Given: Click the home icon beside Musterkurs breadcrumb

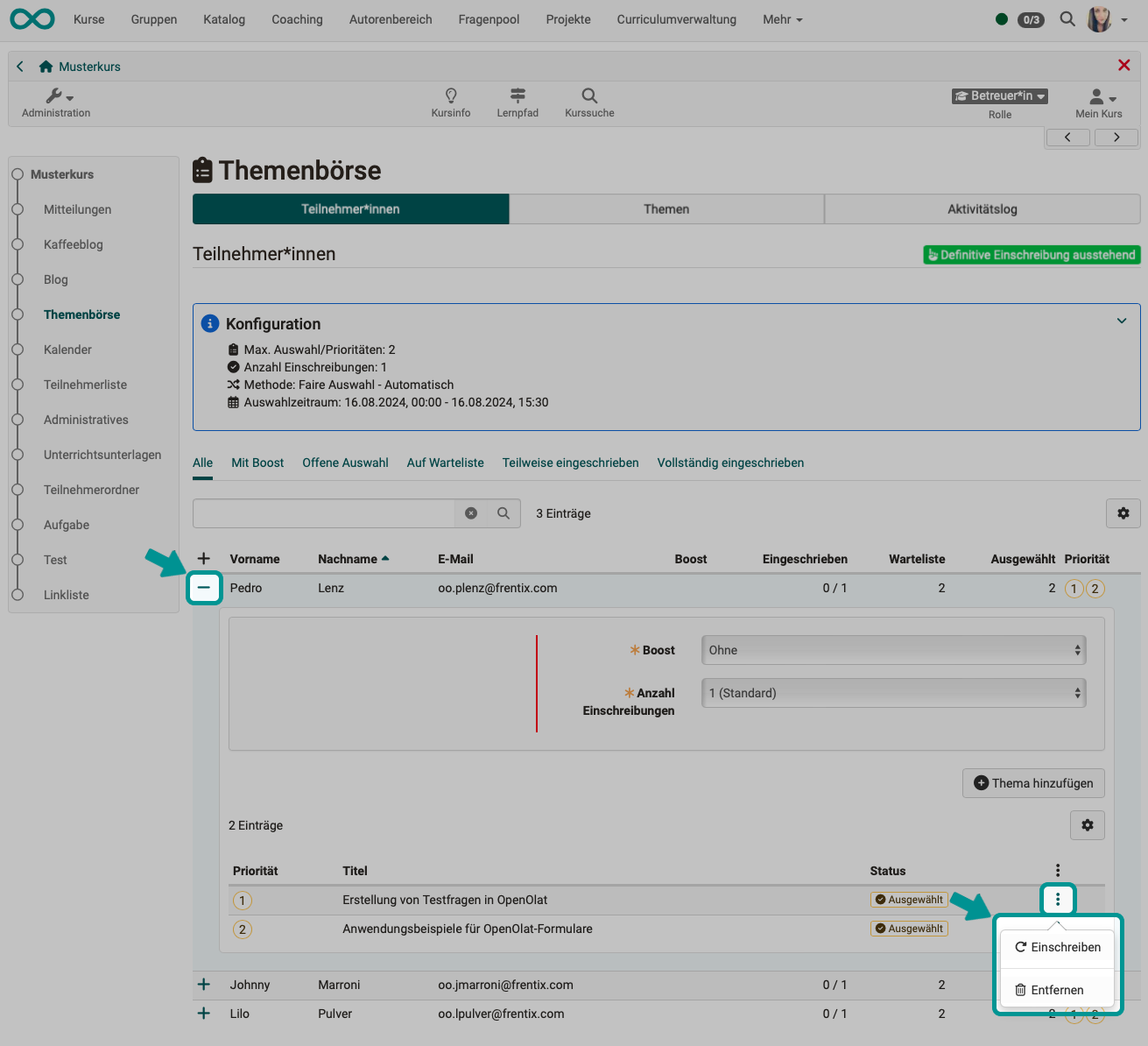Looking at the screenshot, I should (x=45, y=66).
